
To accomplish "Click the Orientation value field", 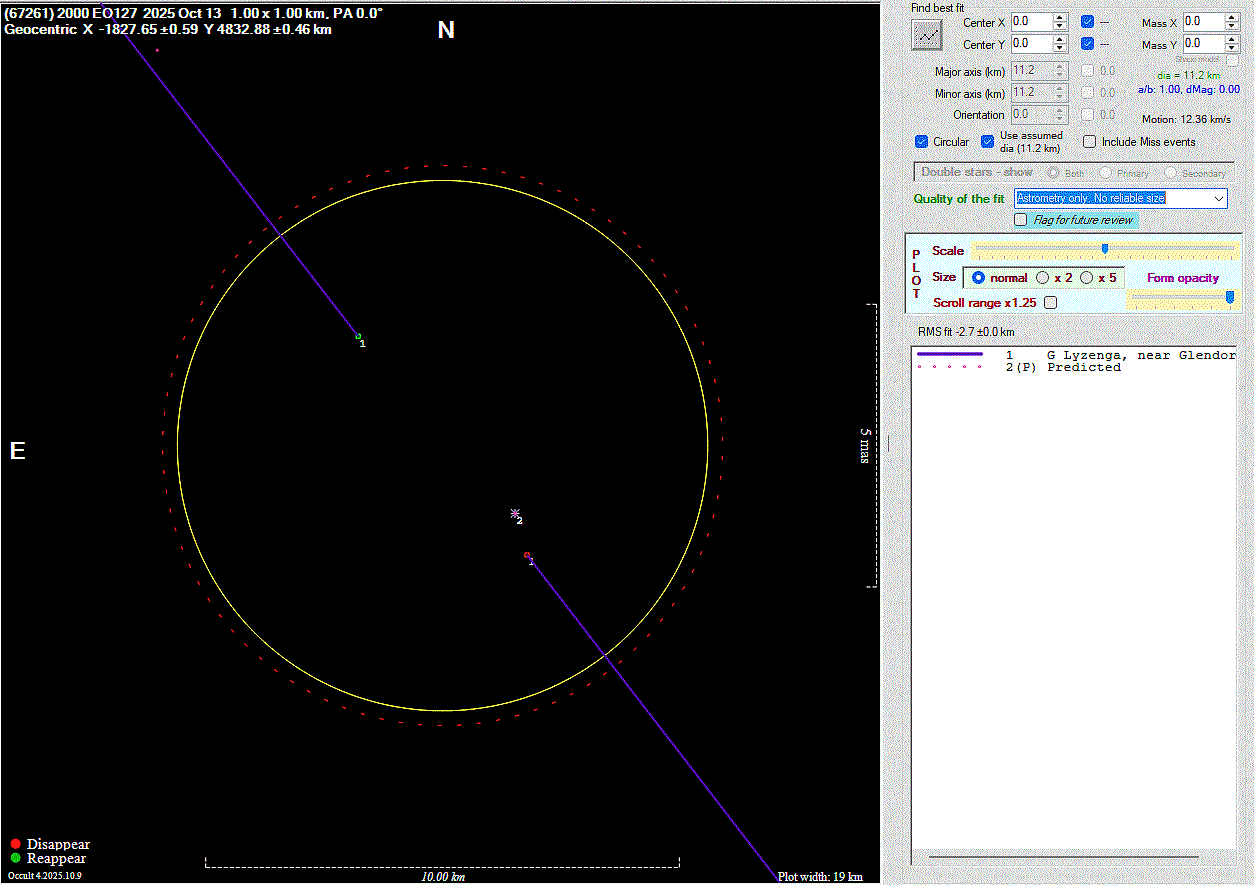I will 1031,115.
